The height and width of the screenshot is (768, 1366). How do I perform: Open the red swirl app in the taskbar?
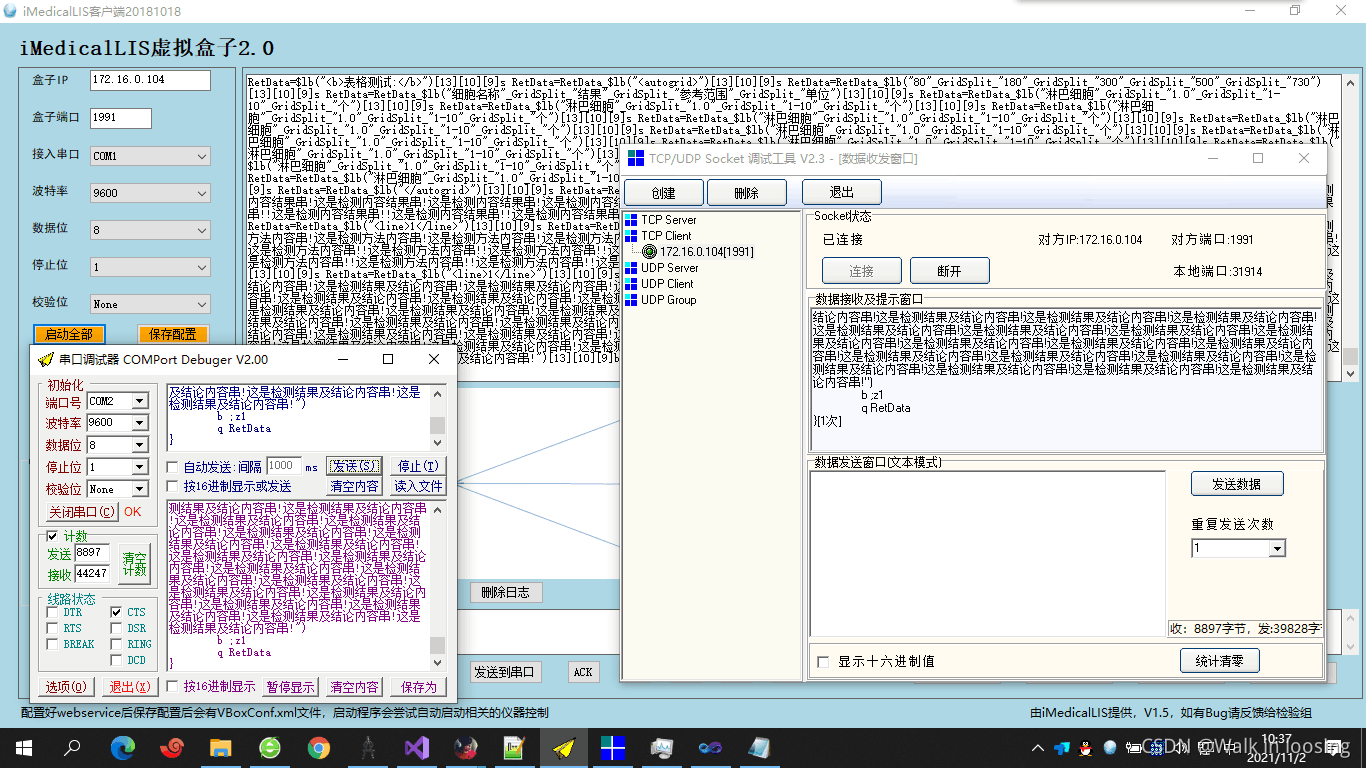[x=172, y=747]
